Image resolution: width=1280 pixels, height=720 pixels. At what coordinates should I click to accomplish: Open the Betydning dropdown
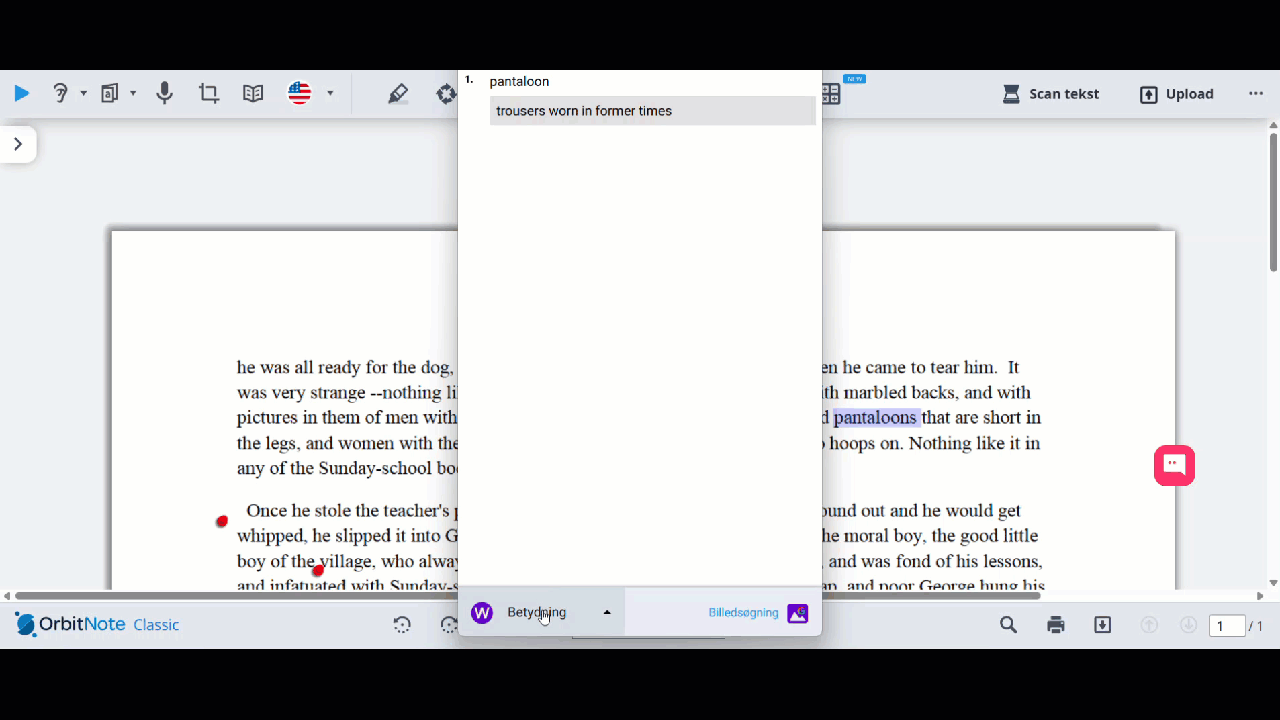click(542, 612)
